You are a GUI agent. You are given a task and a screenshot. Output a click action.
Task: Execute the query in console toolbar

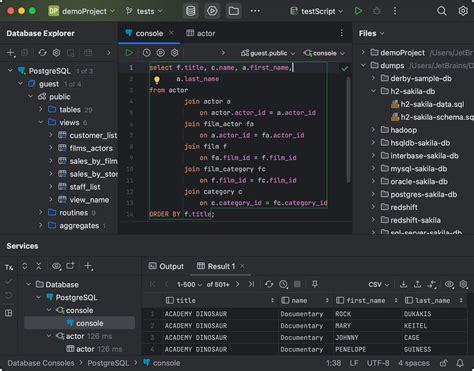pos(129,53)
